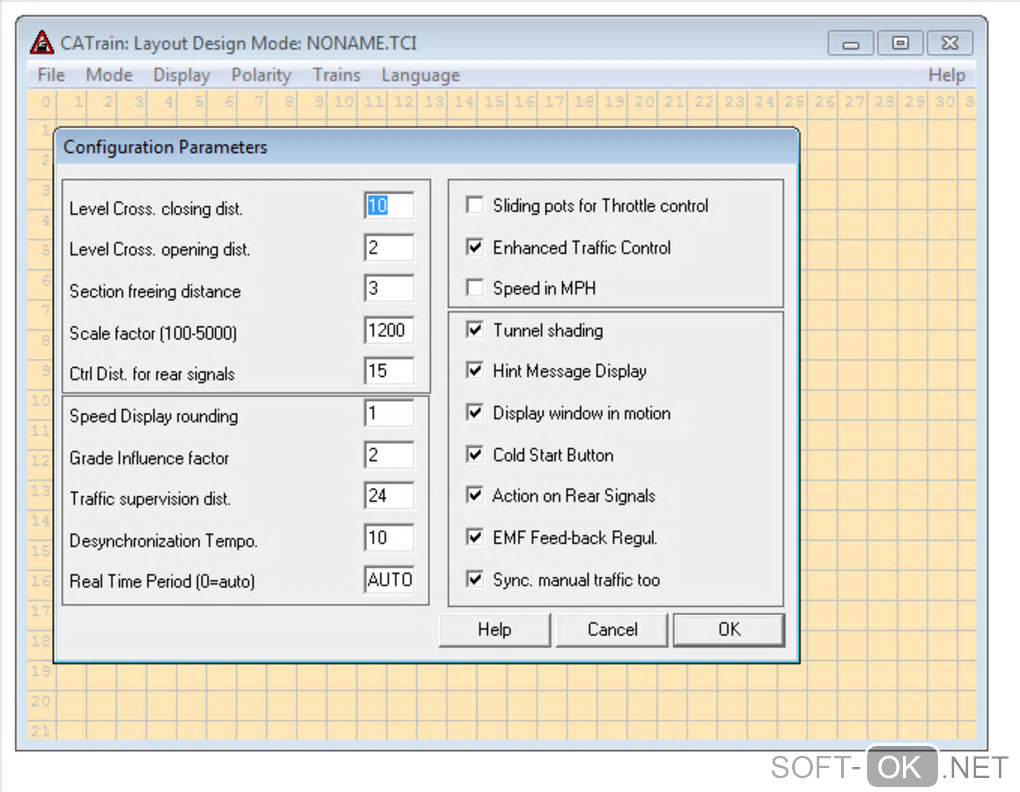
Task: Enable the Speed in MPH option
Action: point(475,288)
